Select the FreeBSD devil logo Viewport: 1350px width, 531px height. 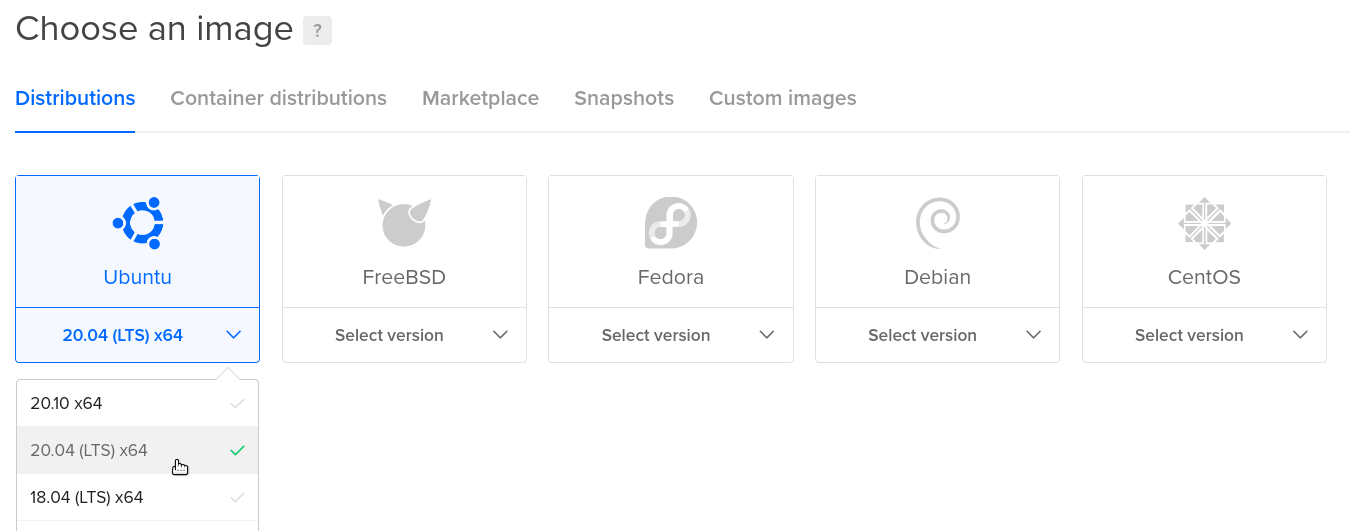pyautogui.click(x=404, y=223)
